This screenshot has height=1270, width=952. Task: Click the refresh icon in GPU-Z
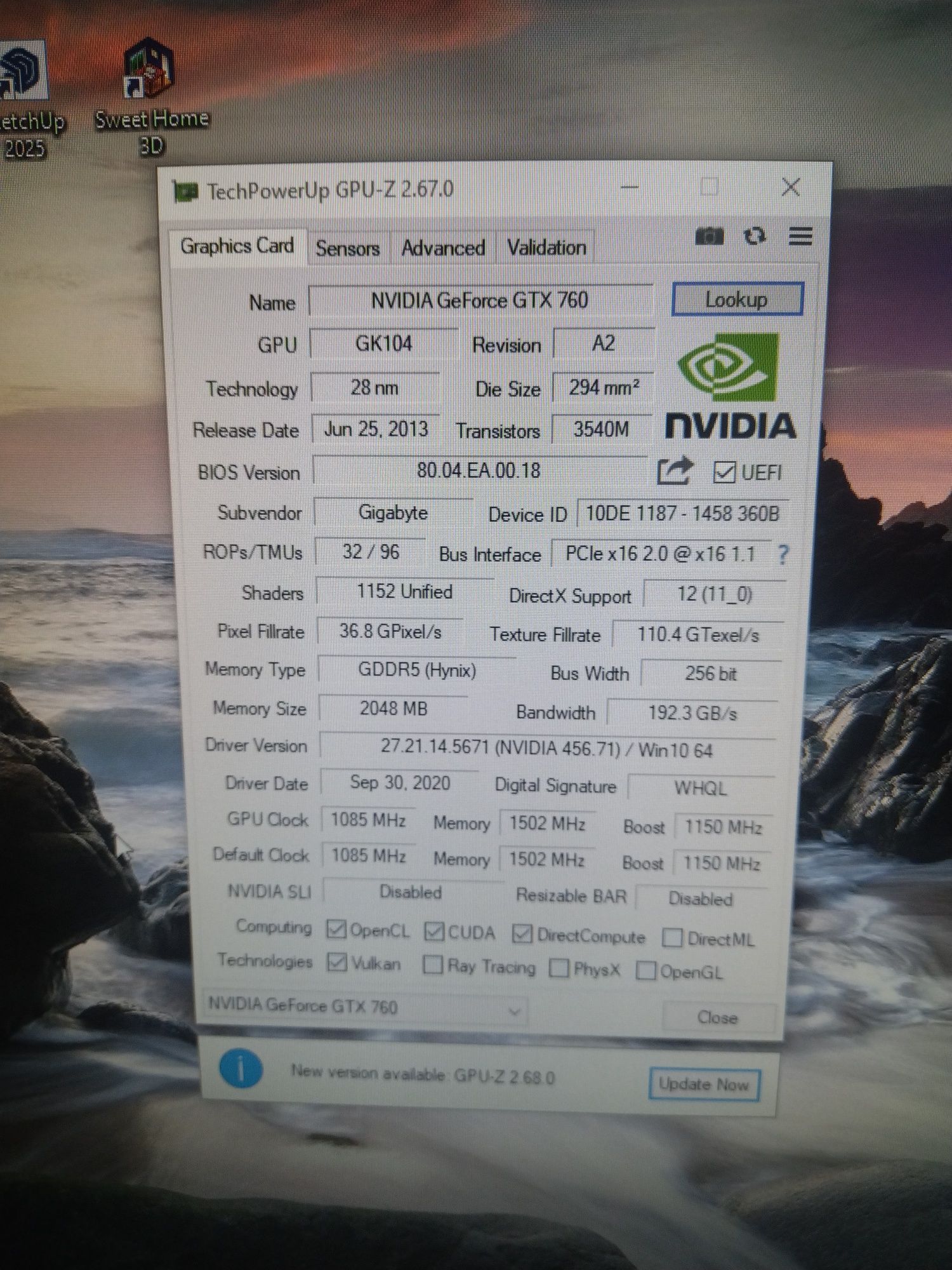click(x=755, y=236)
